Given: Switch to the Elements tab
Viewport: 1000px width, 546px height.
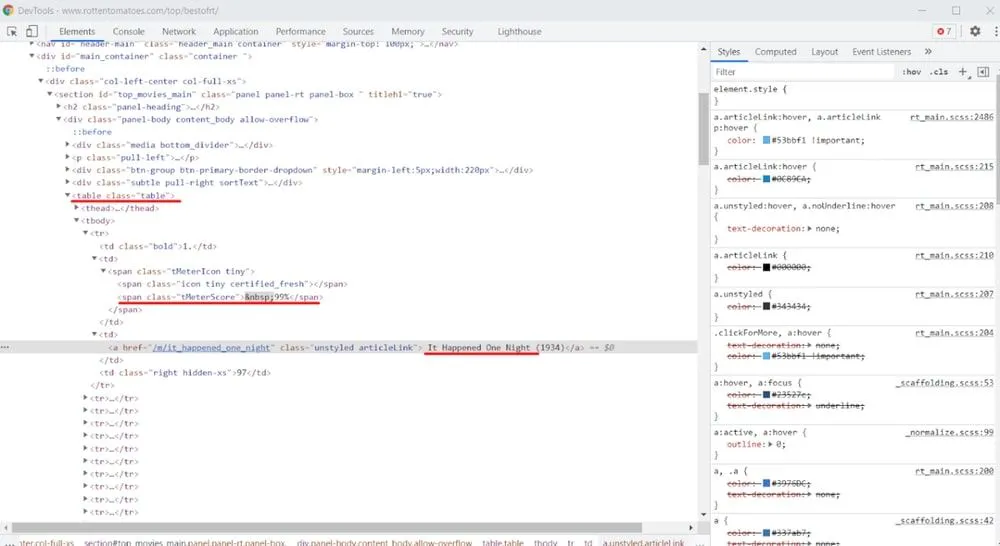Looking at the screenshot, I should [x=77, y=31].
